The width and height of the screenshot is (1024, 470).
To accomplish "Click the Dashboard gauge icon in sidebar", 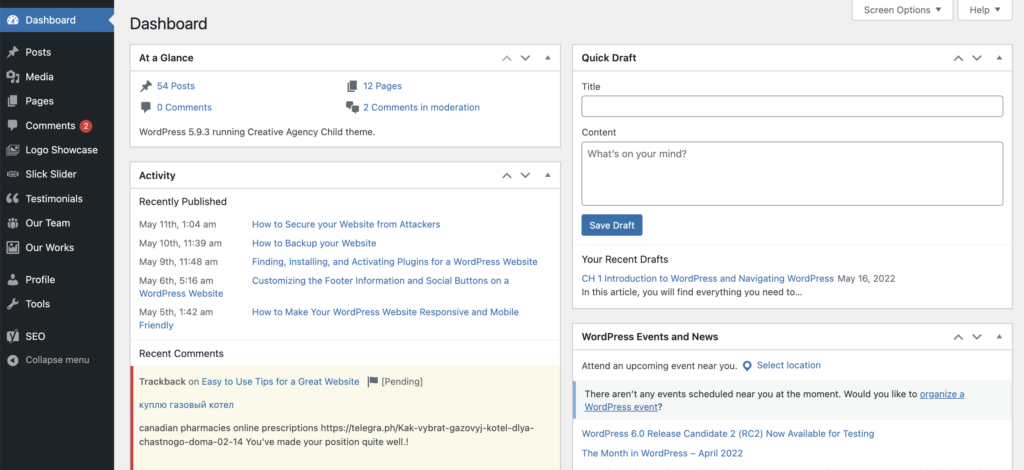I will (x=12, y=20).
